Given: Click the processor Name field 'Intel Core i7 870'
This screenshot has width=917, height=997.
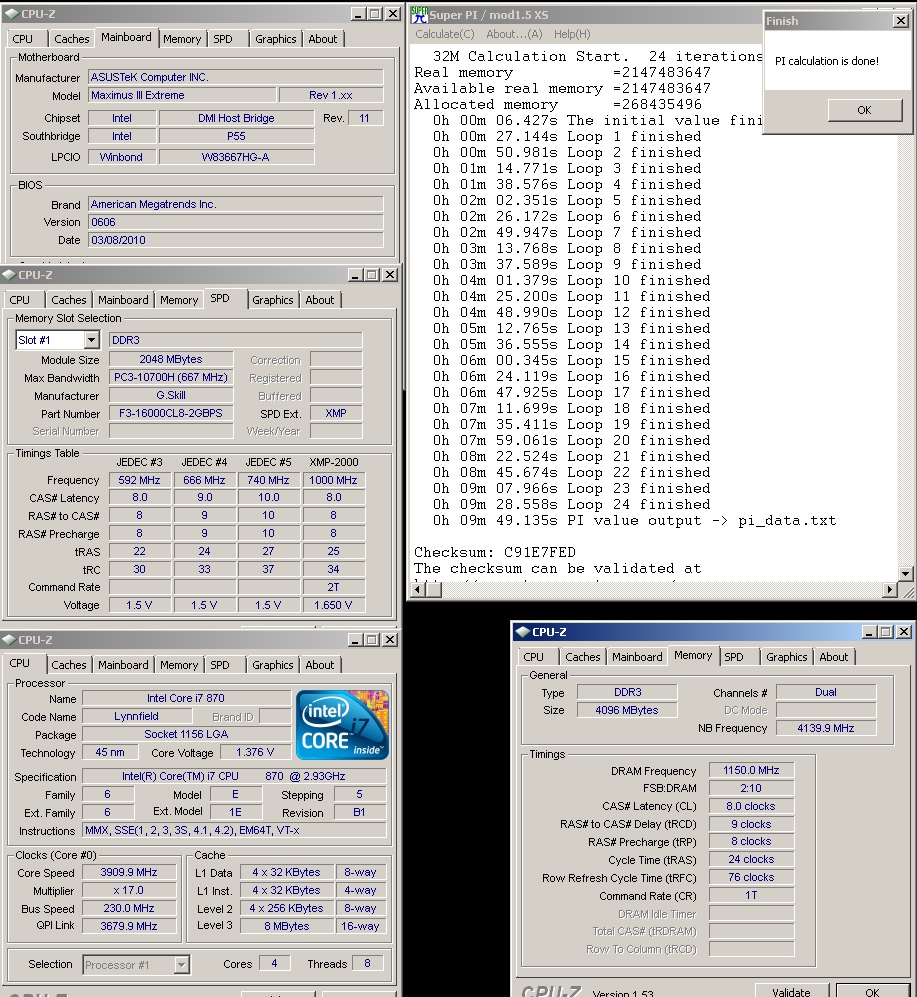Looking at the screenshot, I should [x=186, y=698].
